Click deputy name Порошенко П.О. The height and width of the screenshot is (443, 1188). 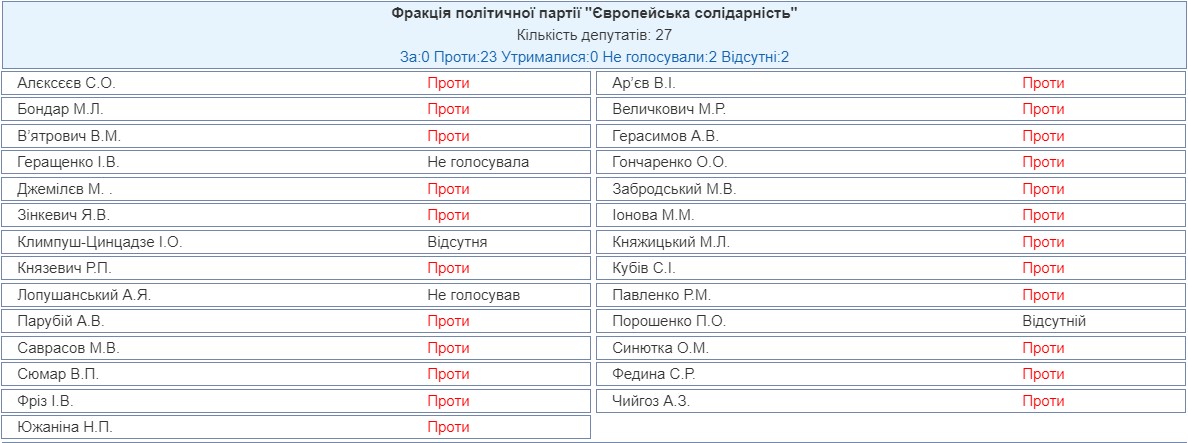point(669,321)
